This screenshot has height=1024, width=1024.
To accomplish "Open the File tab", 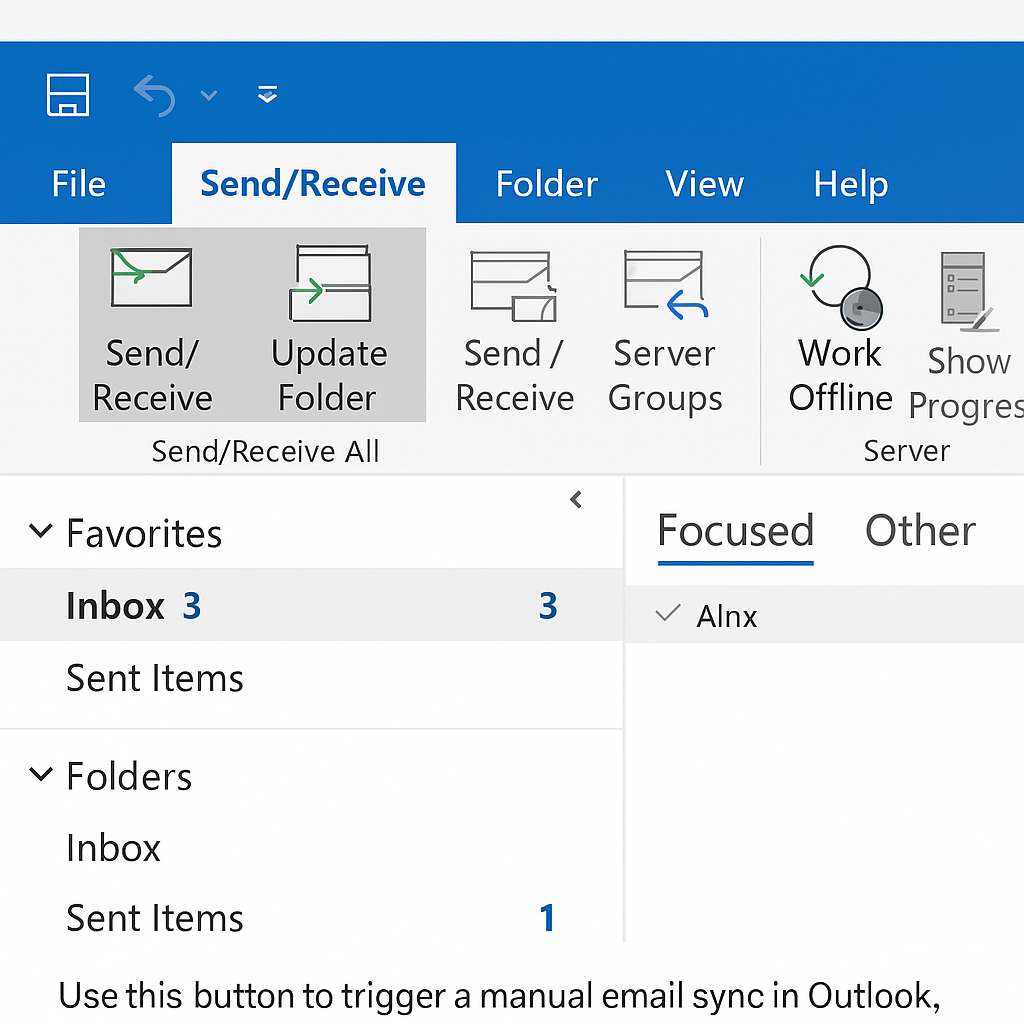I will tap(78, 184).
